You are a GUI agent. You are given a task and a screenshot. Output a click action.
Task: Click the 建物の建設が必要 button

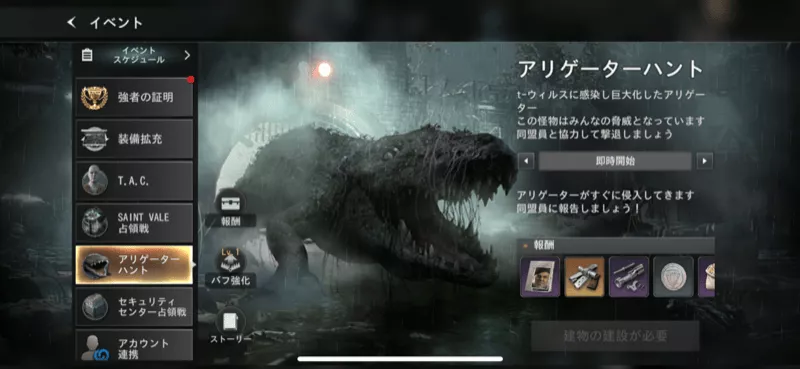(x=615, y=336)
